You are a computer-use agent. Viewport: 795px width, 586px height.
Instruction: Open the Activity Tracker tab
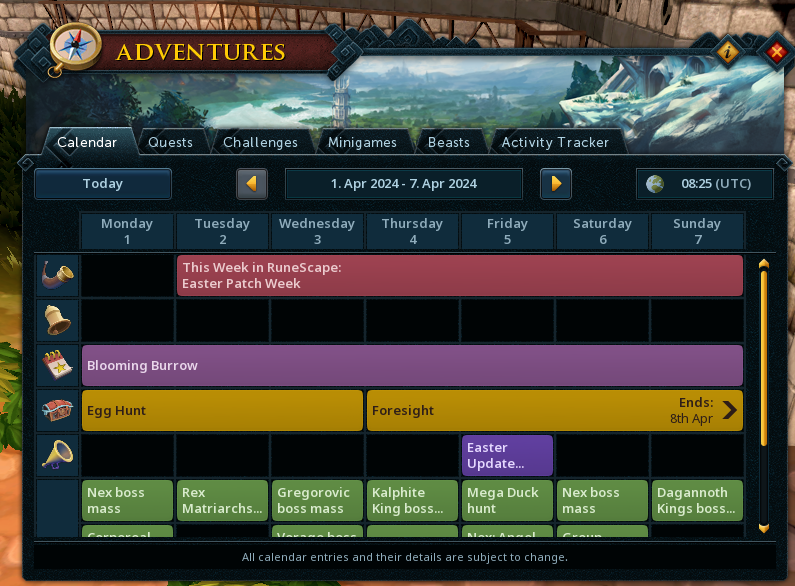click(x=555, y=142)
